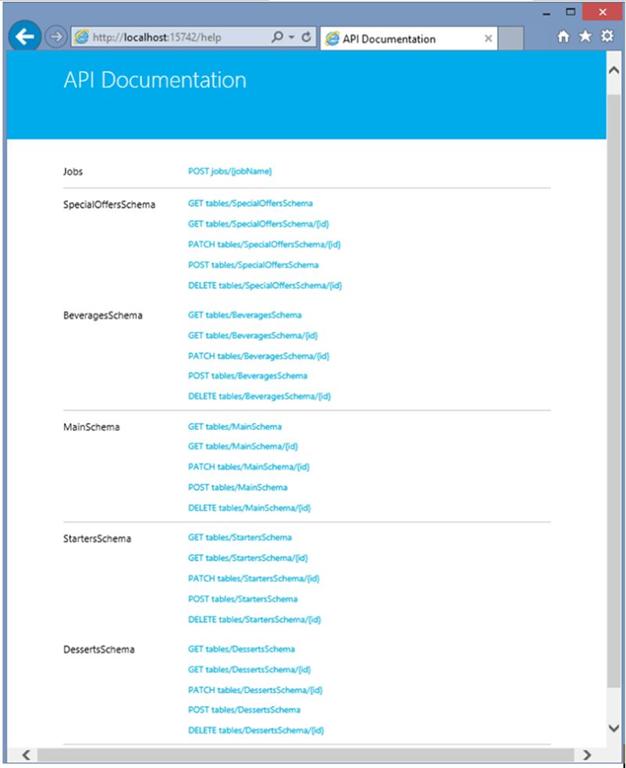Open POST tables/BeveragesSchema link

248,376
